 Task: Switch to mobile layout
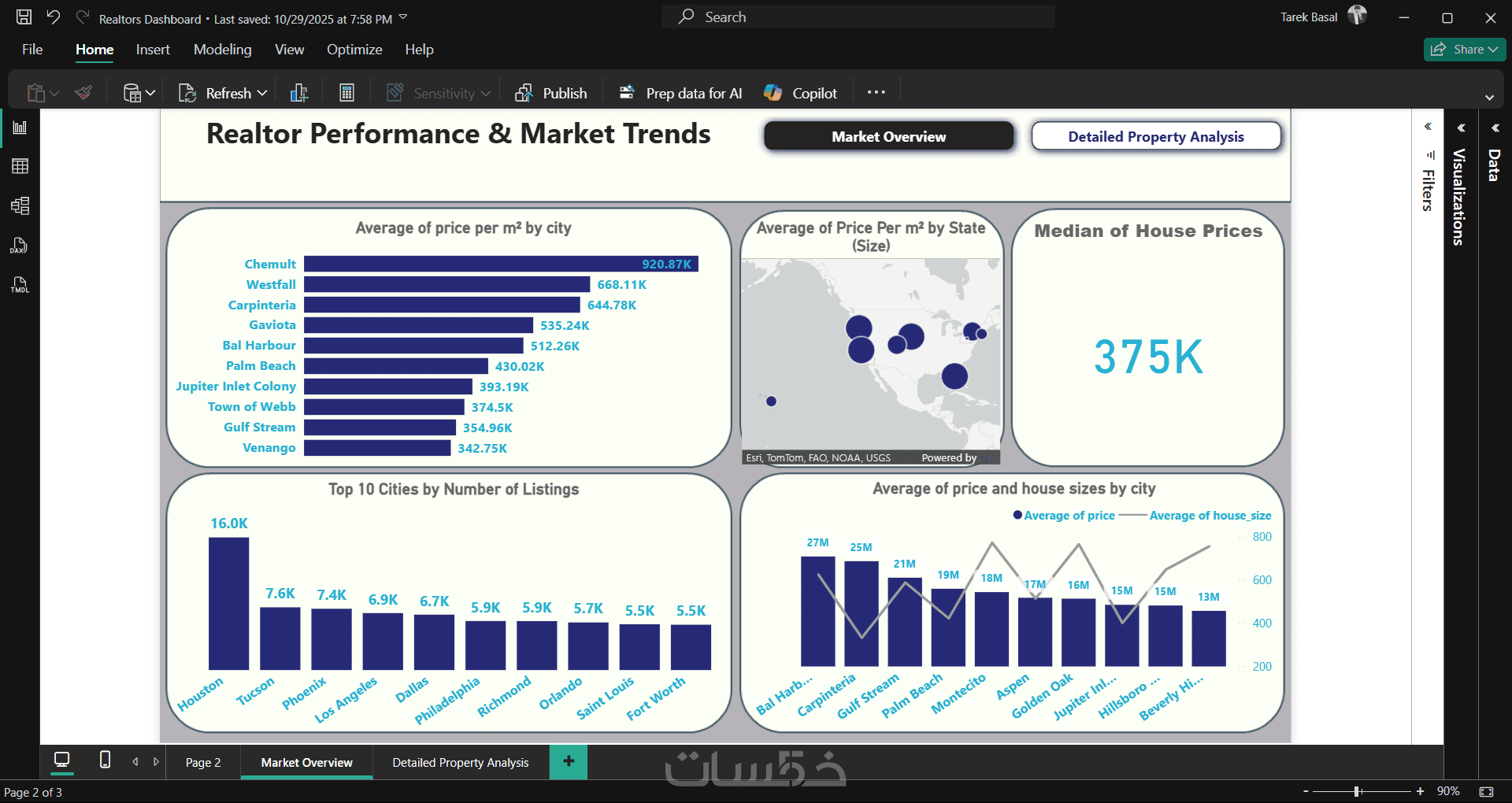pos(105,760)
